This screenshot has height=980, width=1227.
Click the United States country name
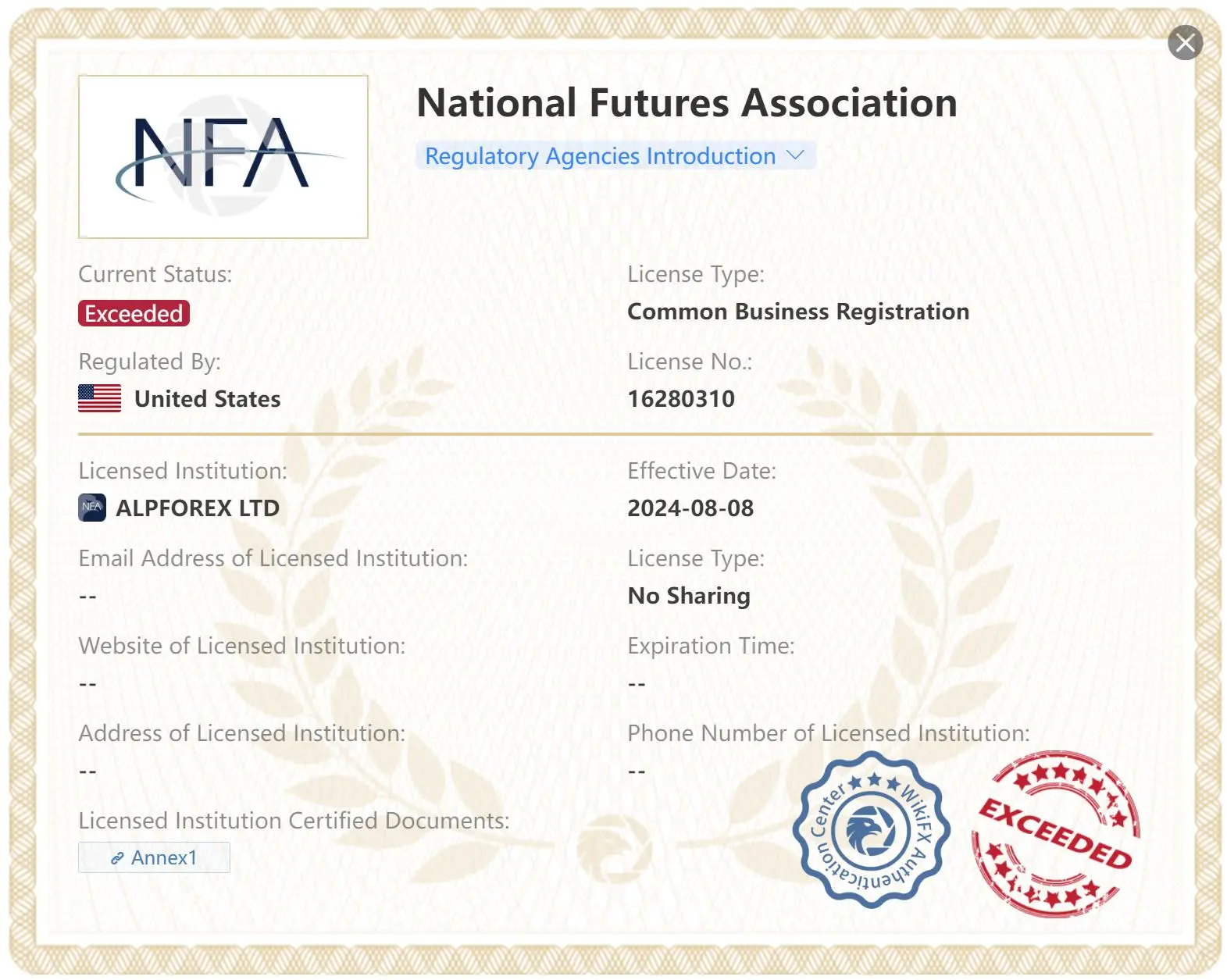click(208, 399)
